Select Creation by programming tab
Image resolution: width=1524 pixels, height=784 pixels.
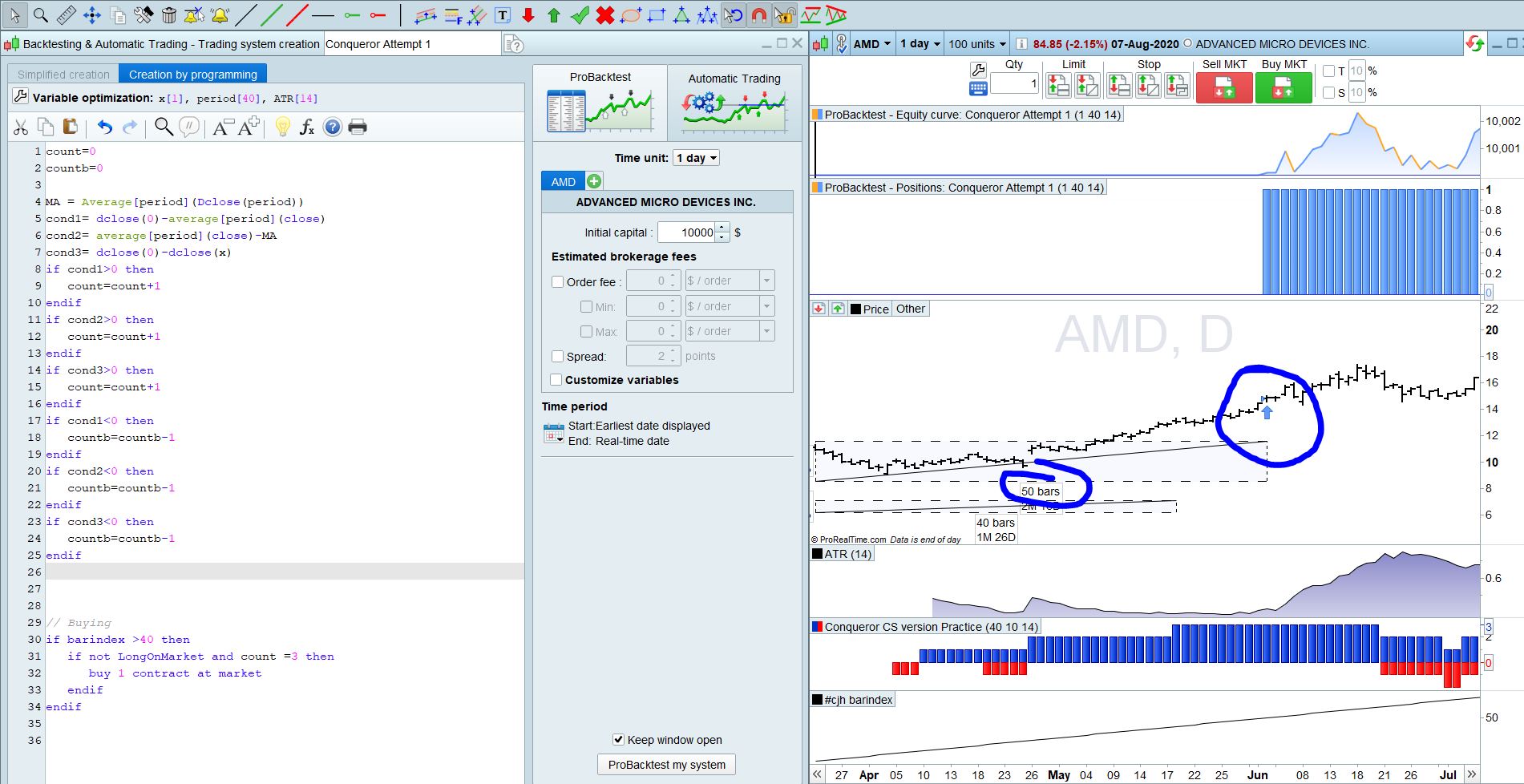[x=193, y=75]
